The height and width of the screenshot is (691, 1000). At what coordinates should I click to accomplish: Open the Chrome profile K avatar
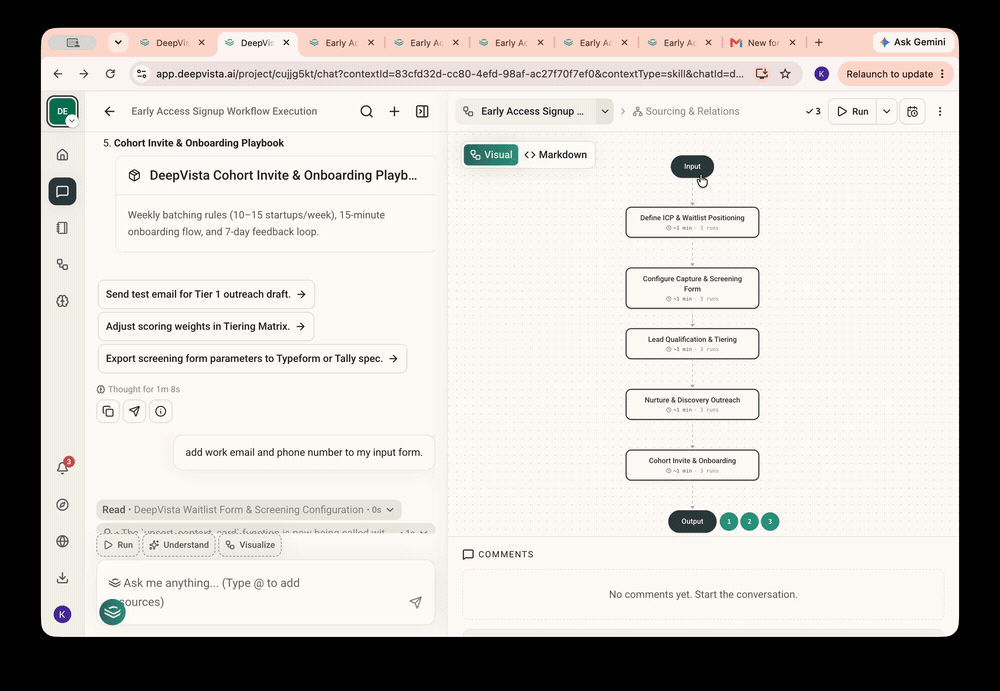pyautogui.click(x=821, y=74)
